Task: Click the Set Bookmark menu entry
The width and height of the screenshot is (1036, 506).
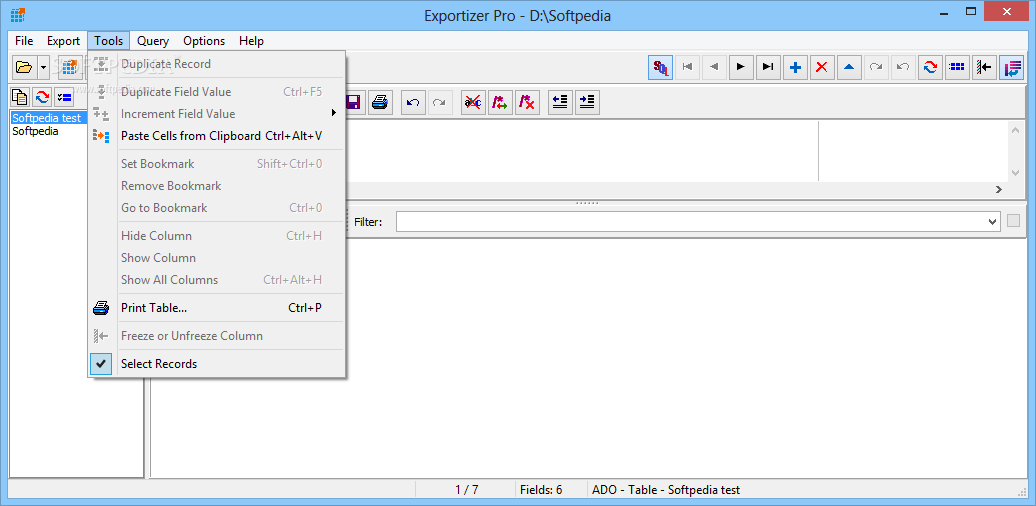Action: [217, 164]
